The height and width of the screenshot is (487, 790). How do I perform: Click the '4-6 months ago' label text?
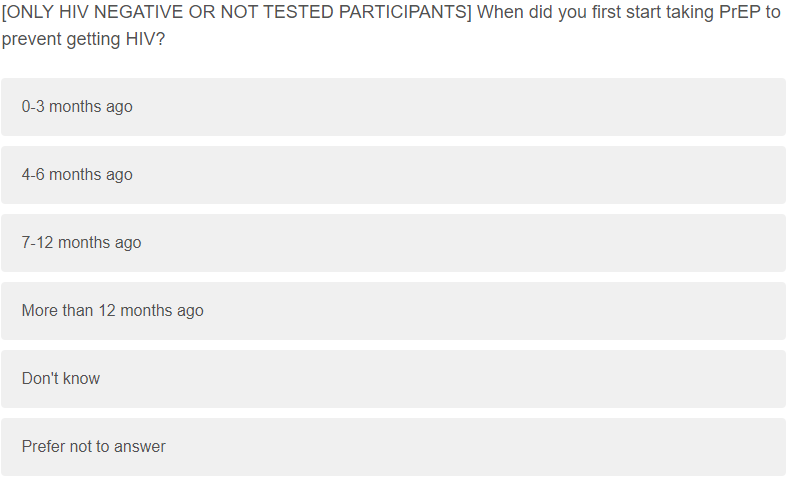[77, 175]
